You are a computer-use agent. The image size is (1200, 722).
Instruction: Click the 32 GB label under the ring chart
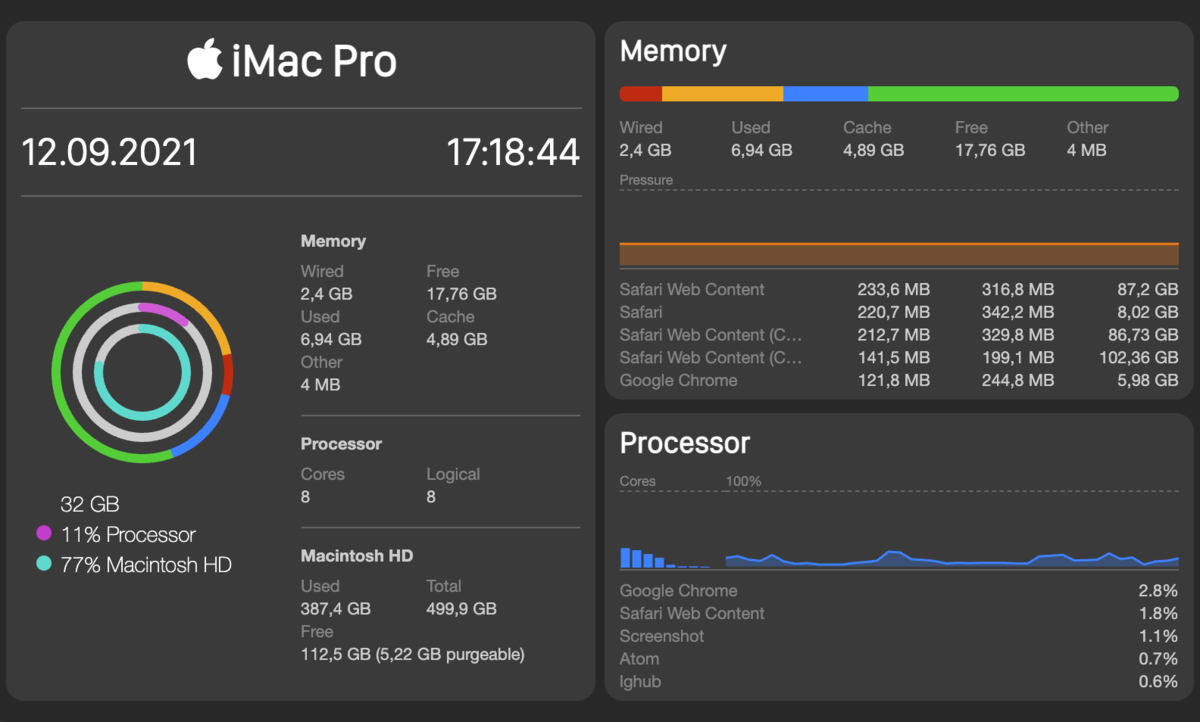tap(89, 504)
